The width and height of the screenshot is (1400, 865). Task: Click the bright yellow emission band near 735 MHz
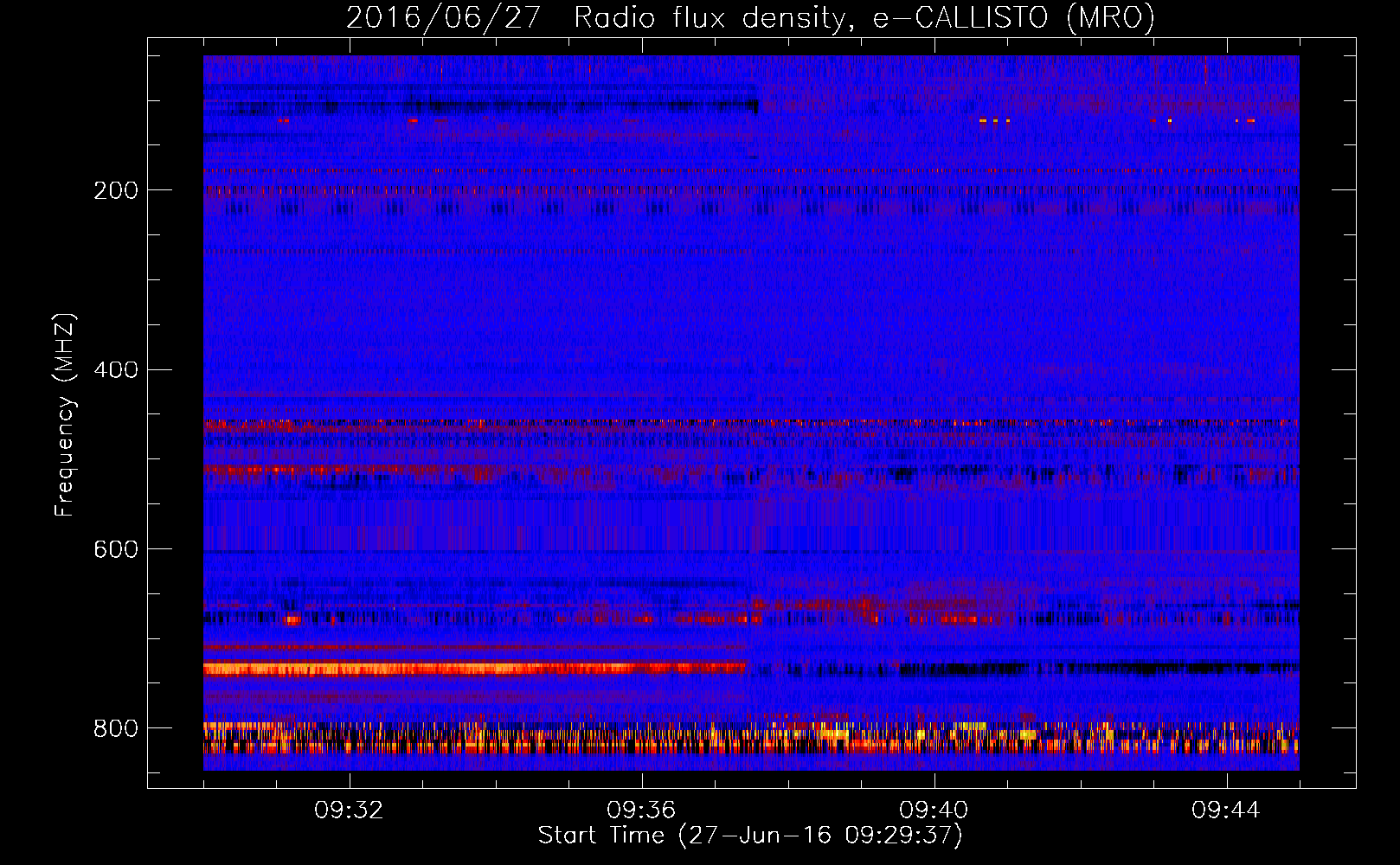coord(474,668)
